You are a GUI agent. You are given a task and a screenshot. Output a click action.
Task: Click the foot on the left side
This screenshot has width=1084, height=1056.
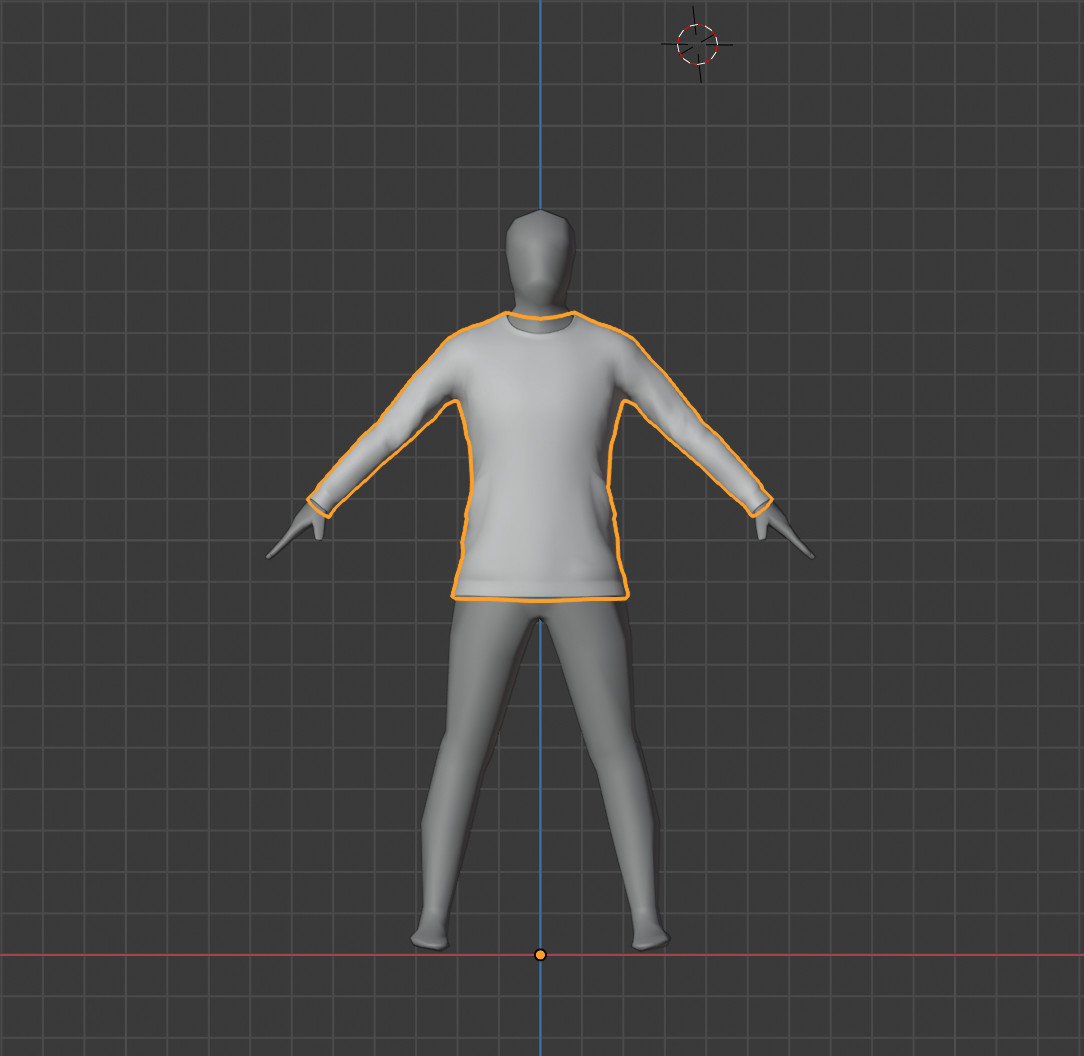(431, 937)
